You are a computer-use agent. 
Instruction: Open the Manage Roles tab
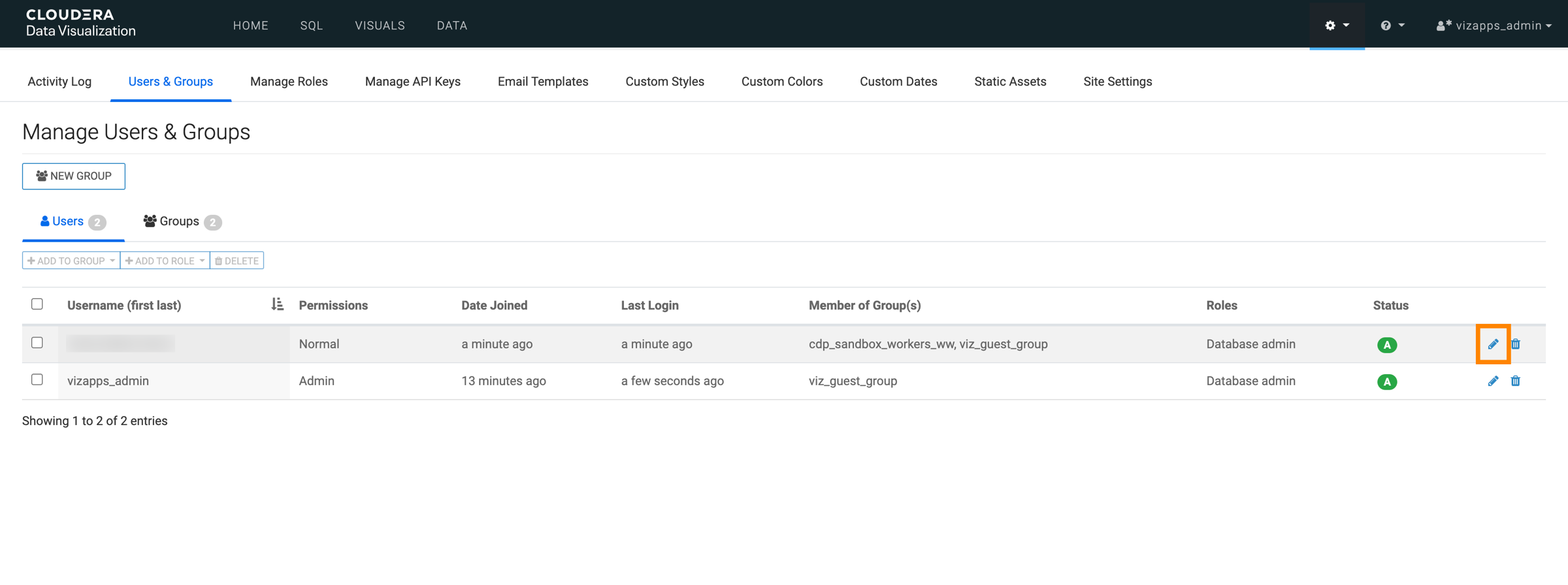click(x=289, y=82)
